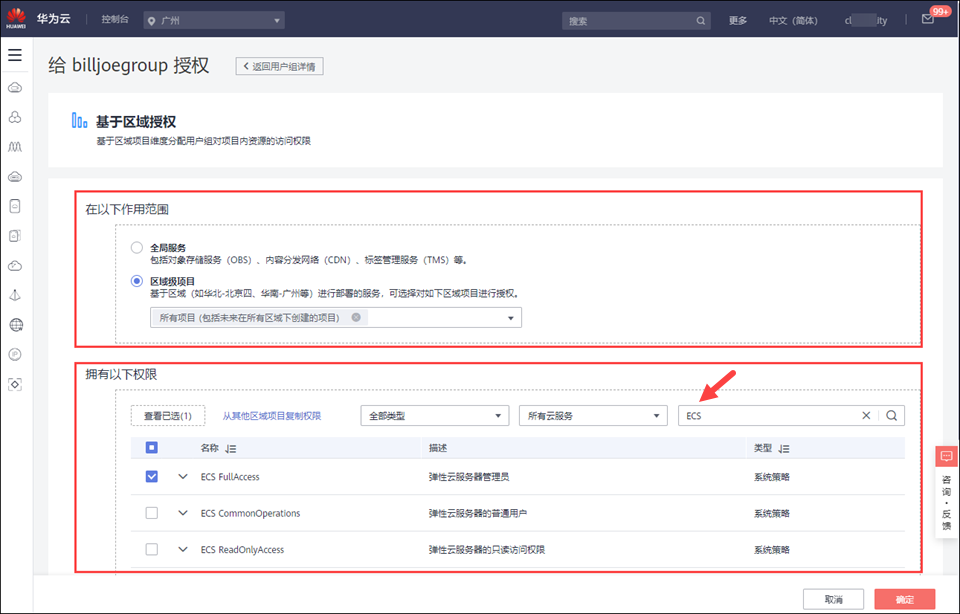This screenshot has height=614, width=960.
Task: Clear the ECS search text with the X icon
Action: tap(866, 416)
